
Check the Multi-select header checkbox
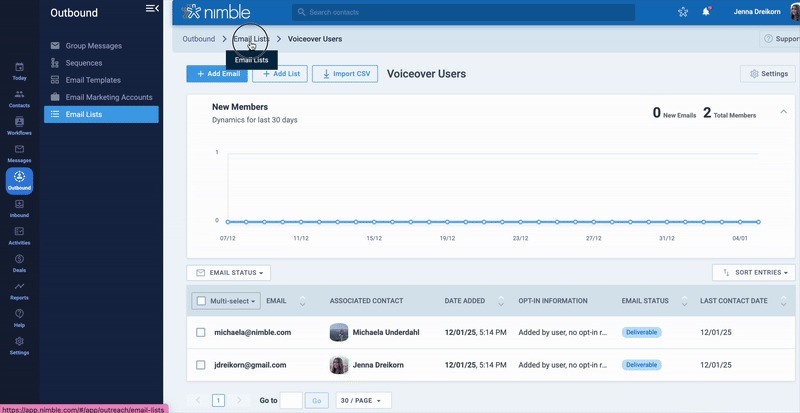tap(201, 300)
